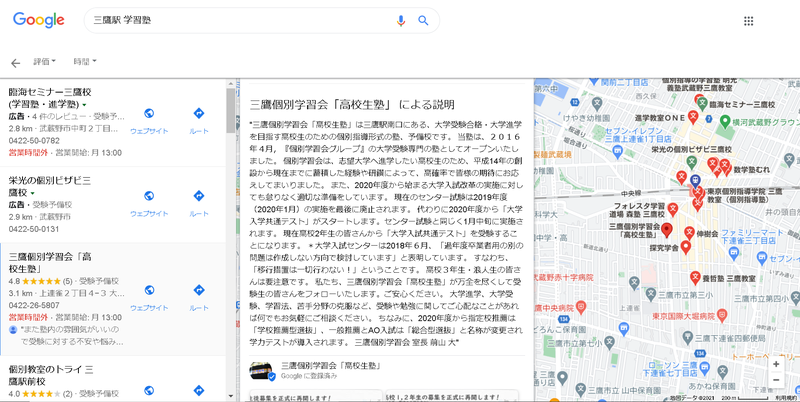Click the 三鷹個別学習会「高校生塾」による説明 heading
The height and width of the screenshot is (402, 800).
point(352,105)
